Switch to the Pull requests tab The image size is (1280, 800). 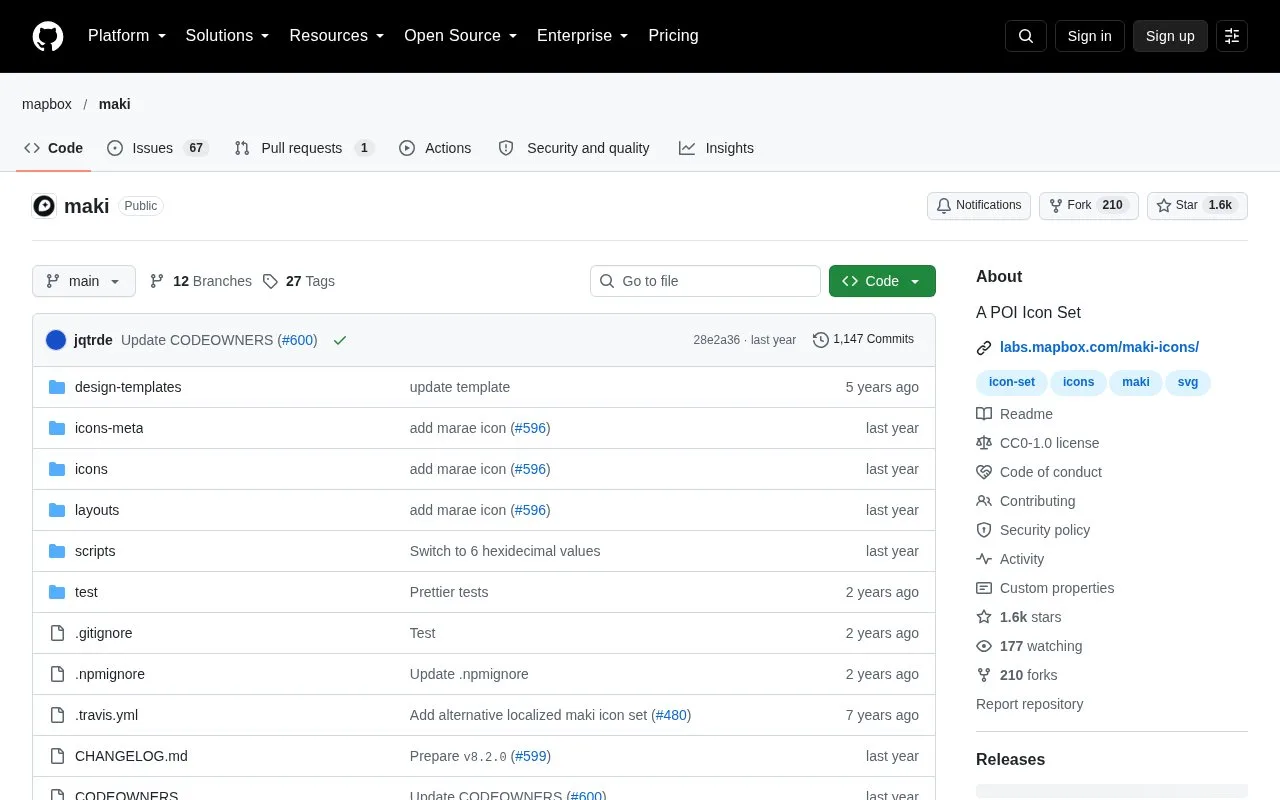pyautogui.click(x=304, y=148)
